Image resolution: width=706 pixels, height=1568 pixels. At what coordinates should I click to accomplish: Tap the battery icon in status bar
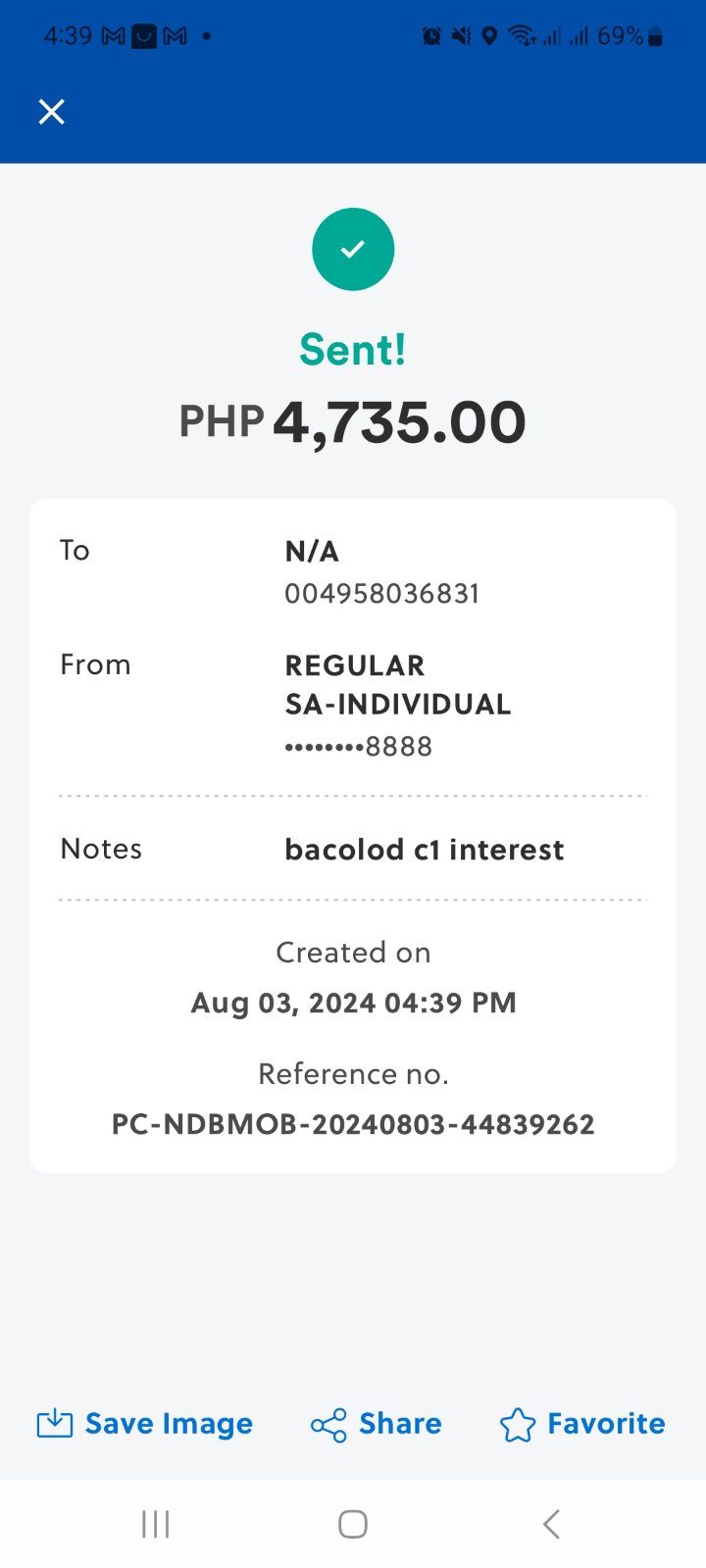(656, 37)
